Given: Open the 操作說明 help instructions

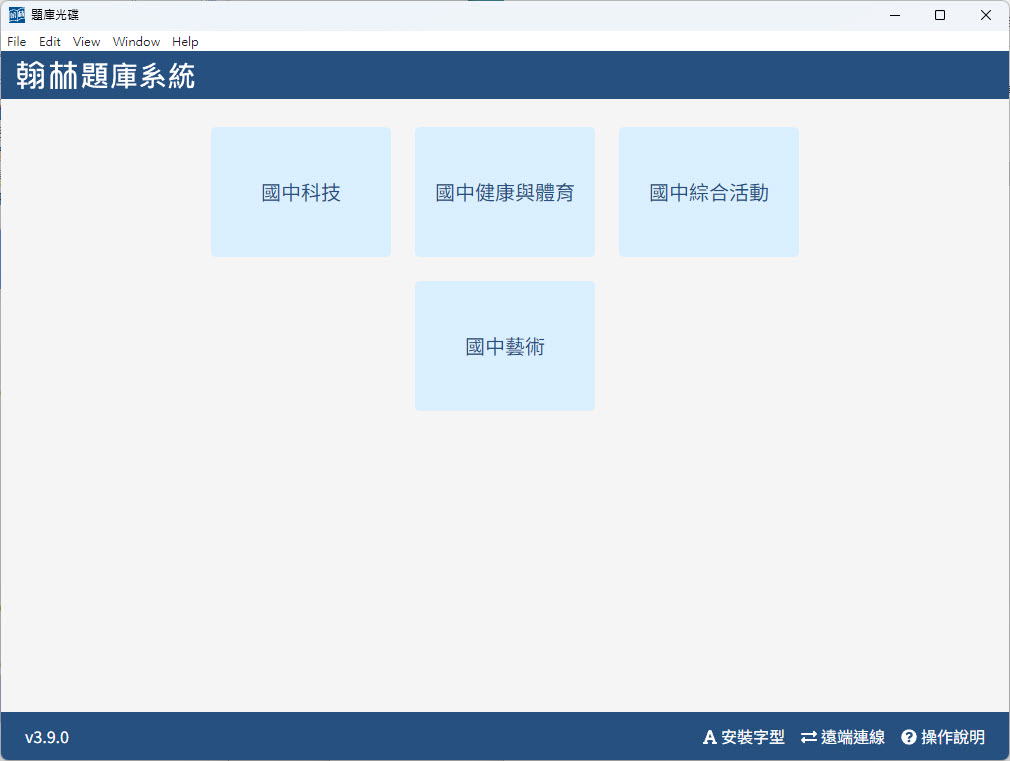Looking at the screenshot, I should pyautogui.click(x=943, y=737).
